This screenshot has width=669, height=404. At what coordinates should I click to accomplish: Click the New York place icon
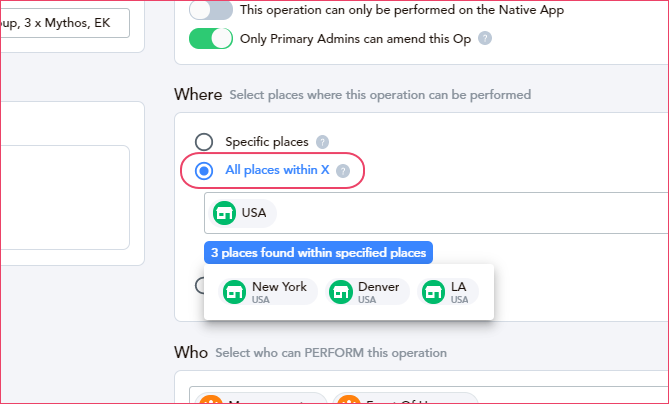click(234, 292)
